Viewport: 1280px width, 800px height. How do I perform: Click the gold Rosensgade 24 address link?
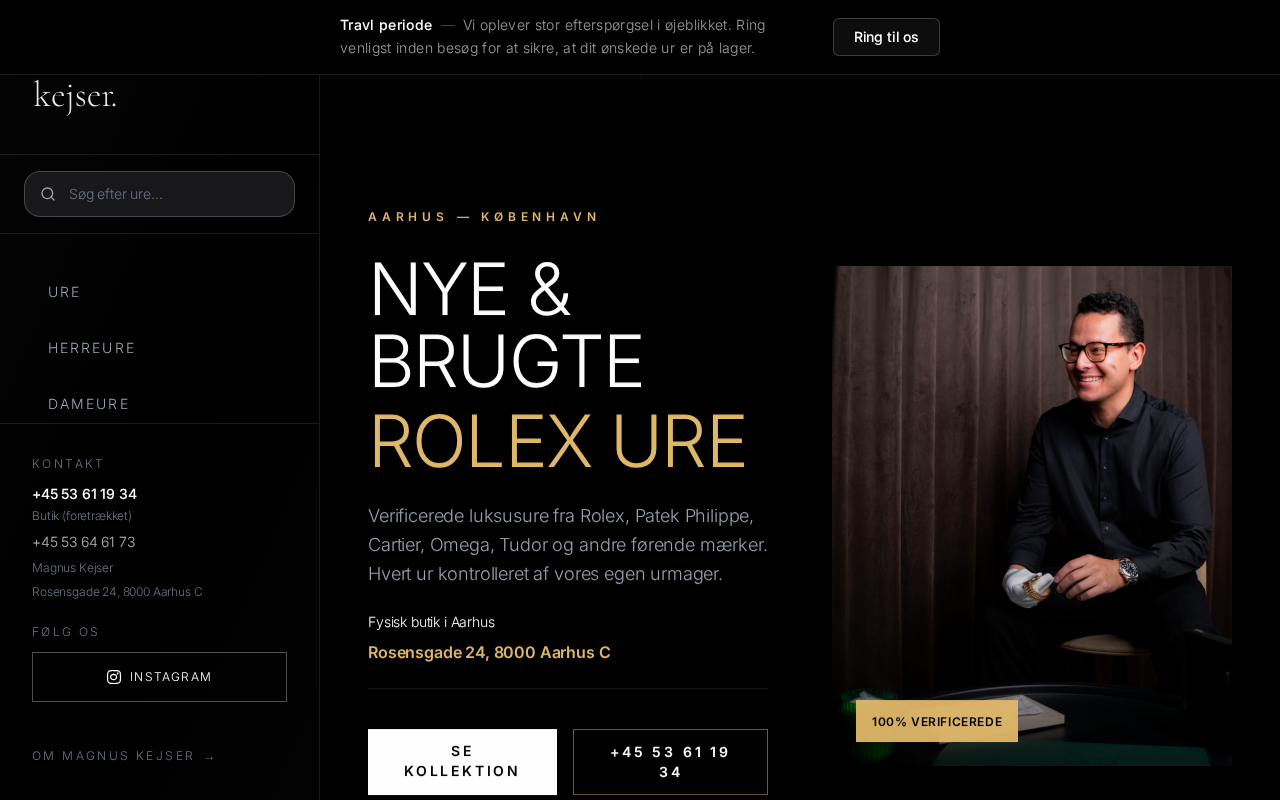tap(489, 653)
